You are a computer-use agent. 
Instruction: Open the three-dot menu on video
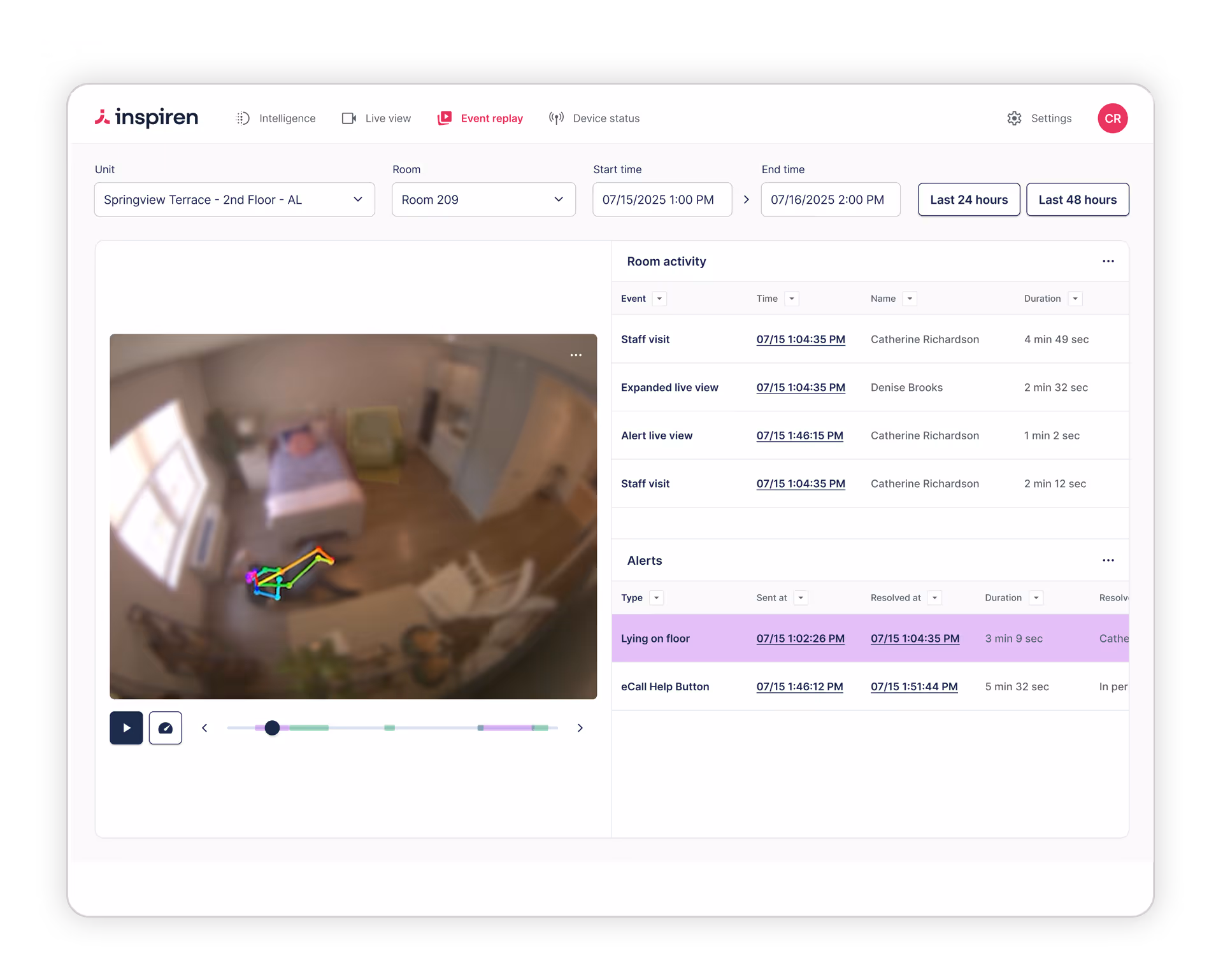(x=576, y=355)
